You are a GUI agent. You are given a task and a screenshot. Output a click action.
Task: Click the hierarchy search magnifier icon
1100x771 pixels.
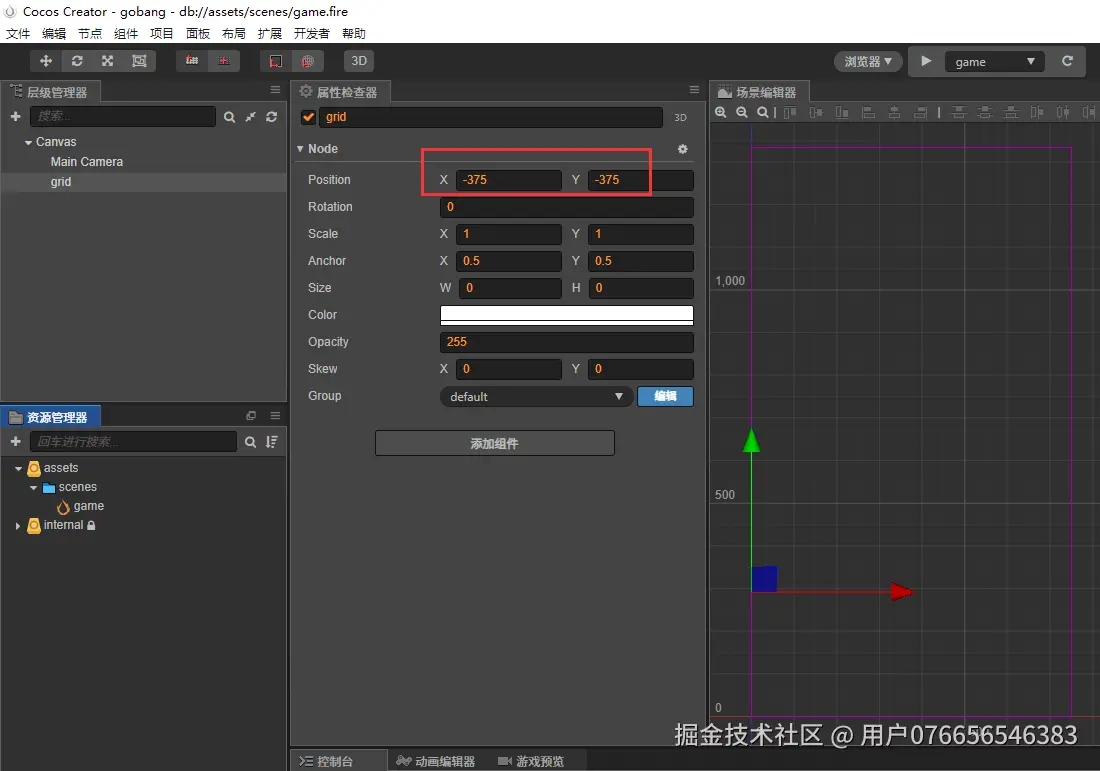tap(229, 117)
